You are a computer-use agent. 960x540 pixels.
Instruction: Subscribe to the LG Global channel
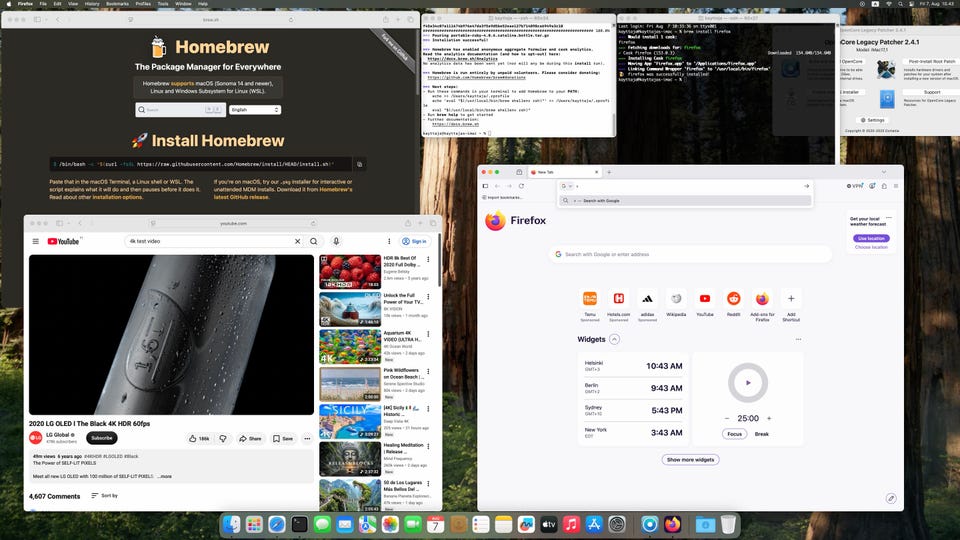click(102, 438)
